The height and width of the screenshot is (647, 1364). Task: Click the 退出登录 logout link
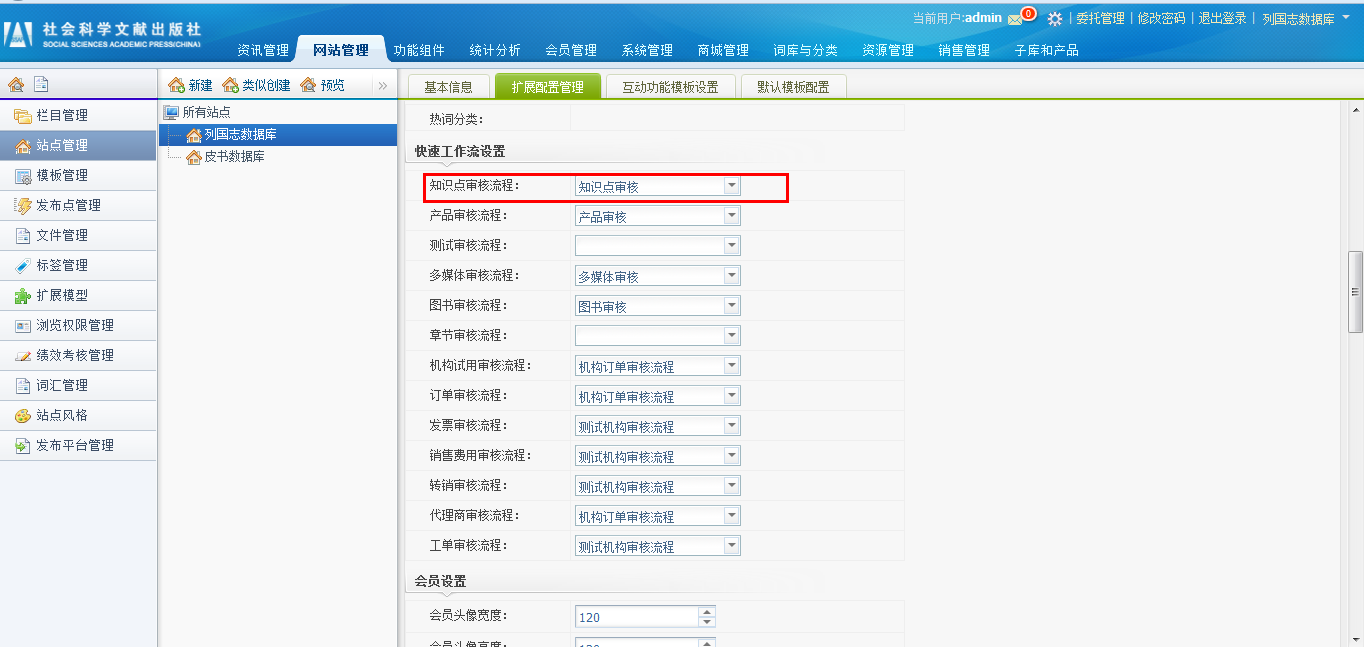(x=1222, y=19)
